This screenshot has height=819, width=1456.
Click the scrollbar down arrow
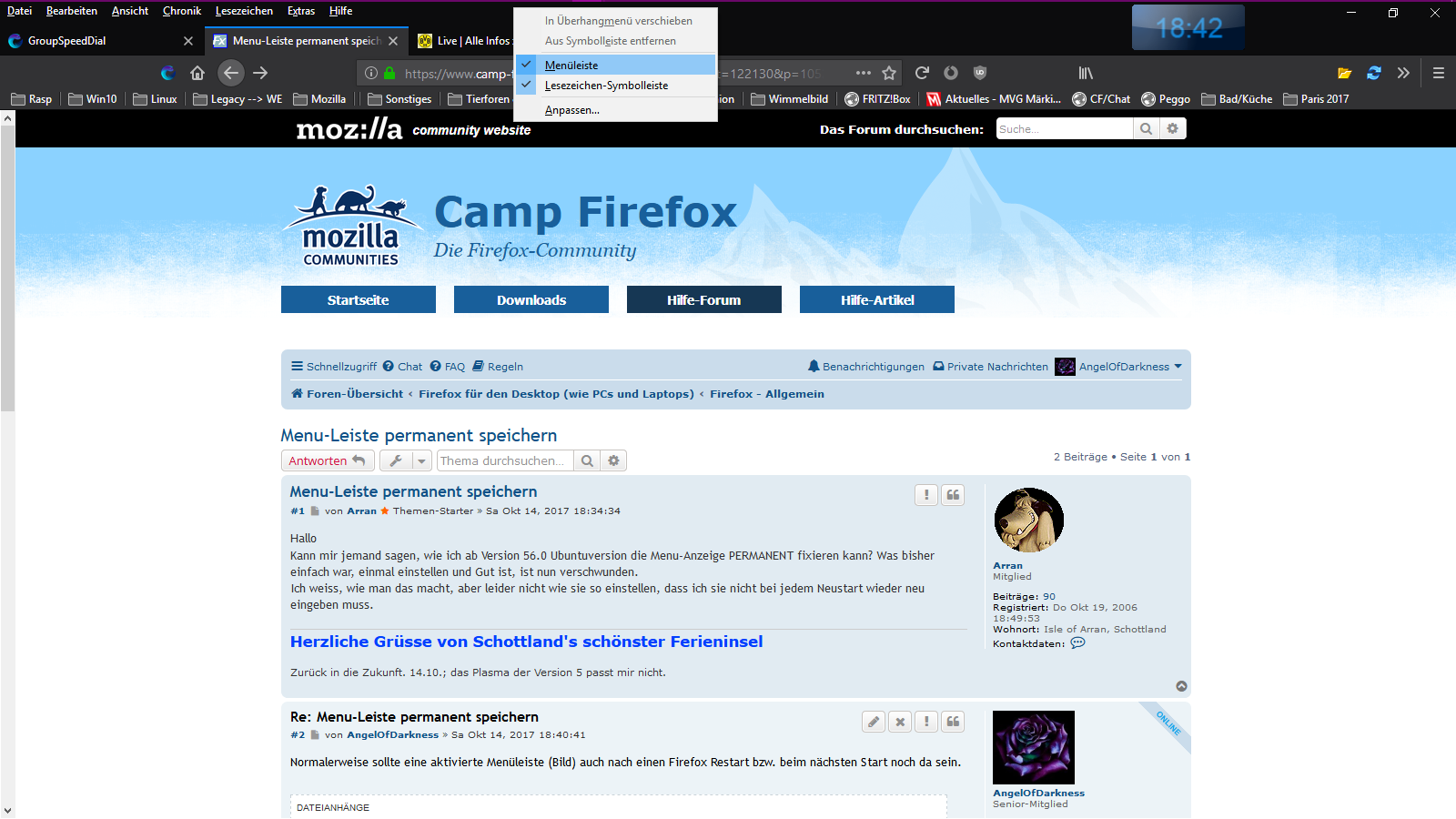point(7,810)
